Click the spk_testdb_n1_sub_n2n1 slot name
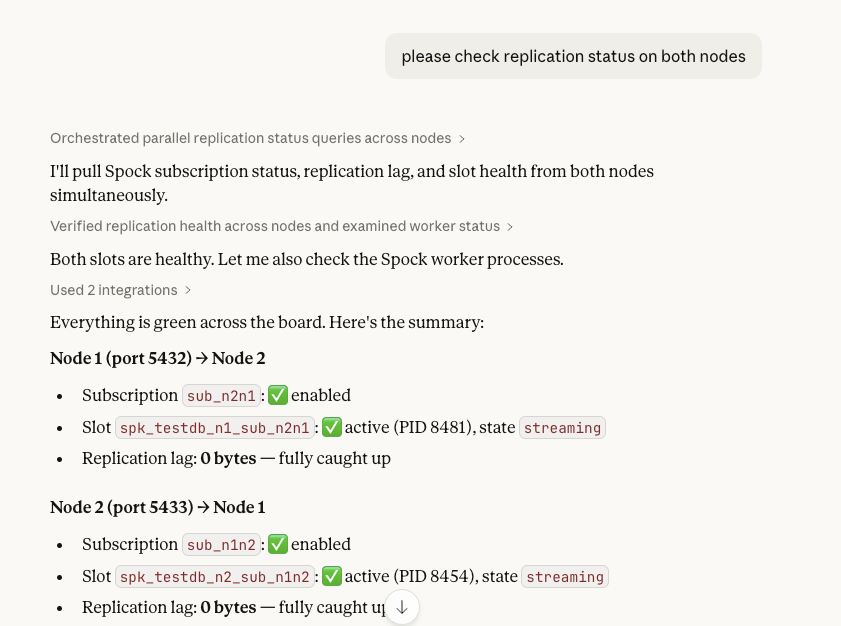 216,428
